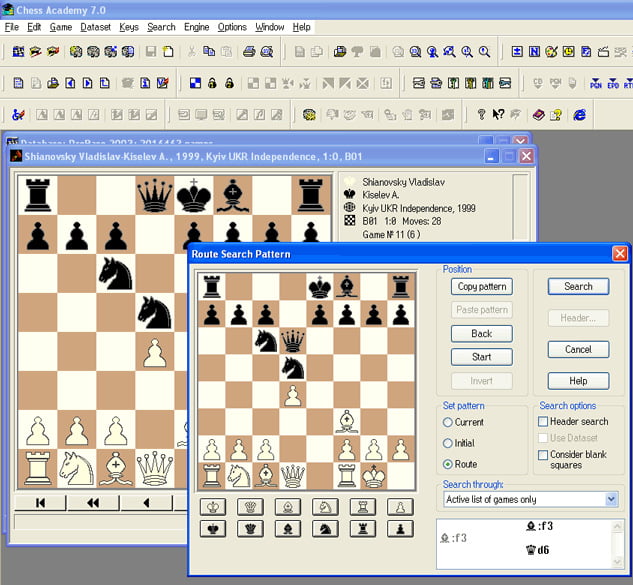633x585 pixels.
Task: Click the Copy pattern button
Action: click(x=482, y=286)
